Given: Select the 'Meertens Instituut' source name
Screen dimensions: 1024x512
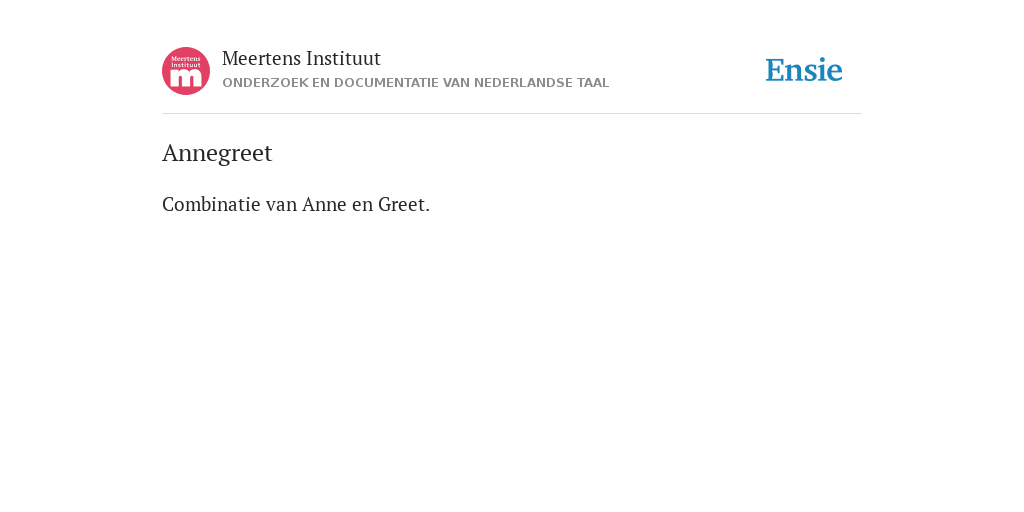Looking at the screenshot, I should tap(301, 59).
